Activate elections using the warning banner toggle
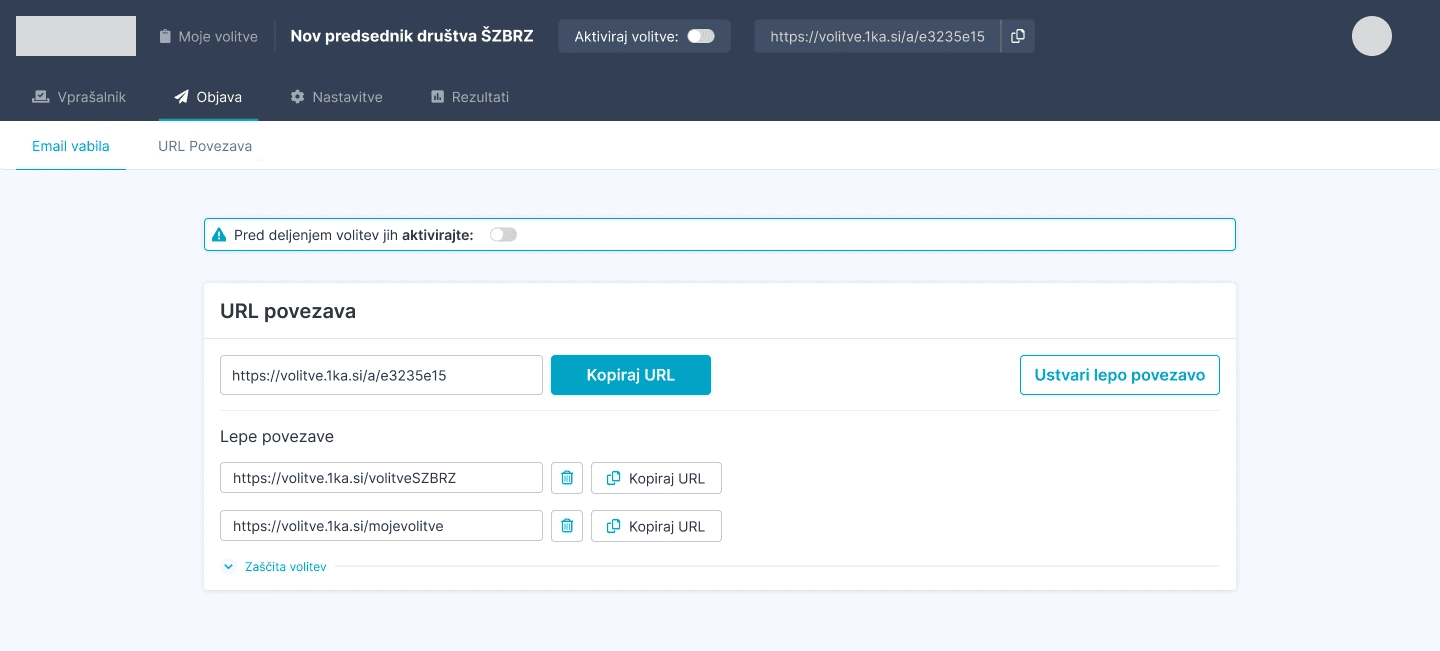This screenshot has height=651, width=1440. coord(503,234)
